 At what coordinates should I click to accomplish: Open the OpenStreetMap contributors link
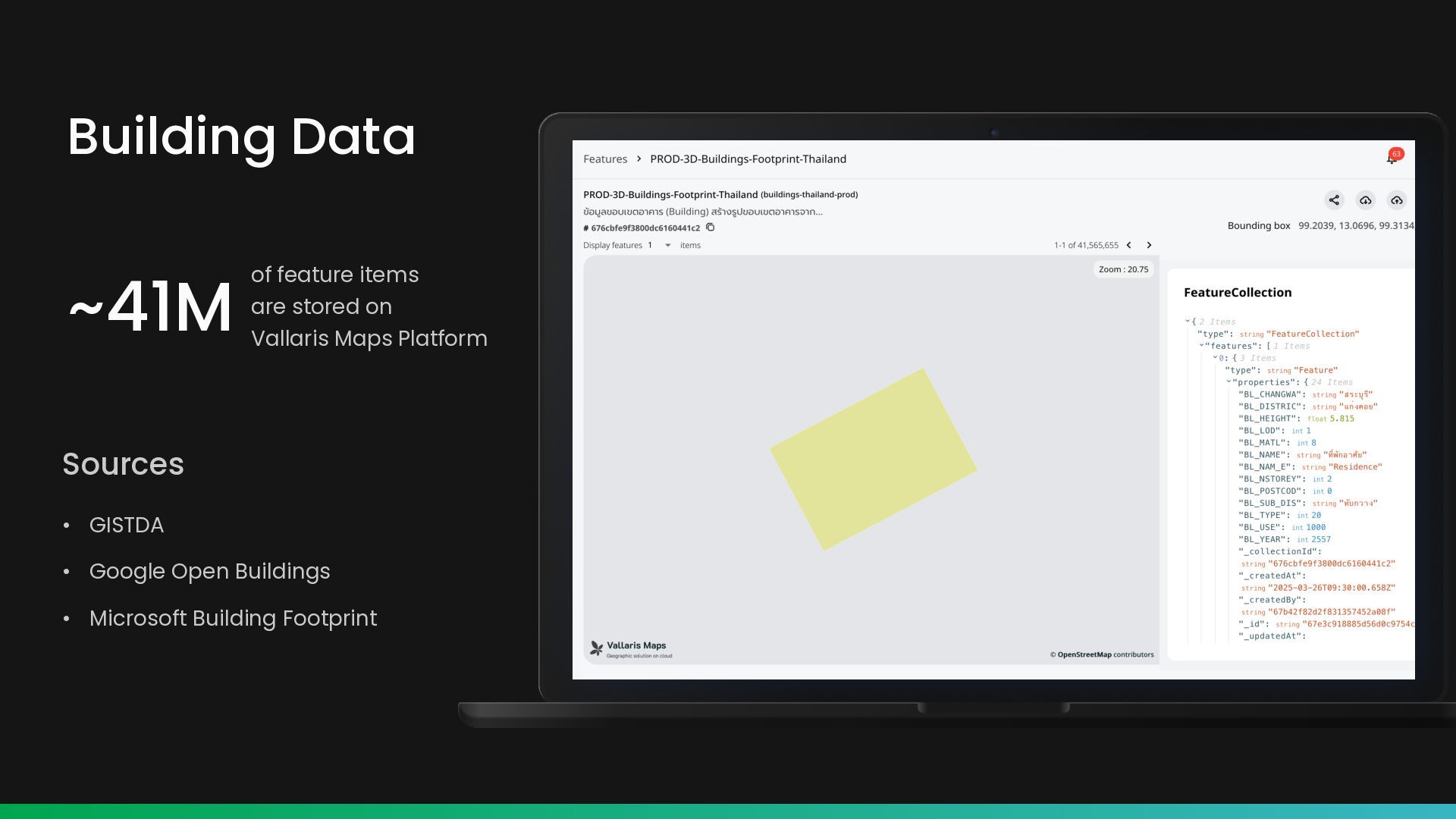[1084, 654]
